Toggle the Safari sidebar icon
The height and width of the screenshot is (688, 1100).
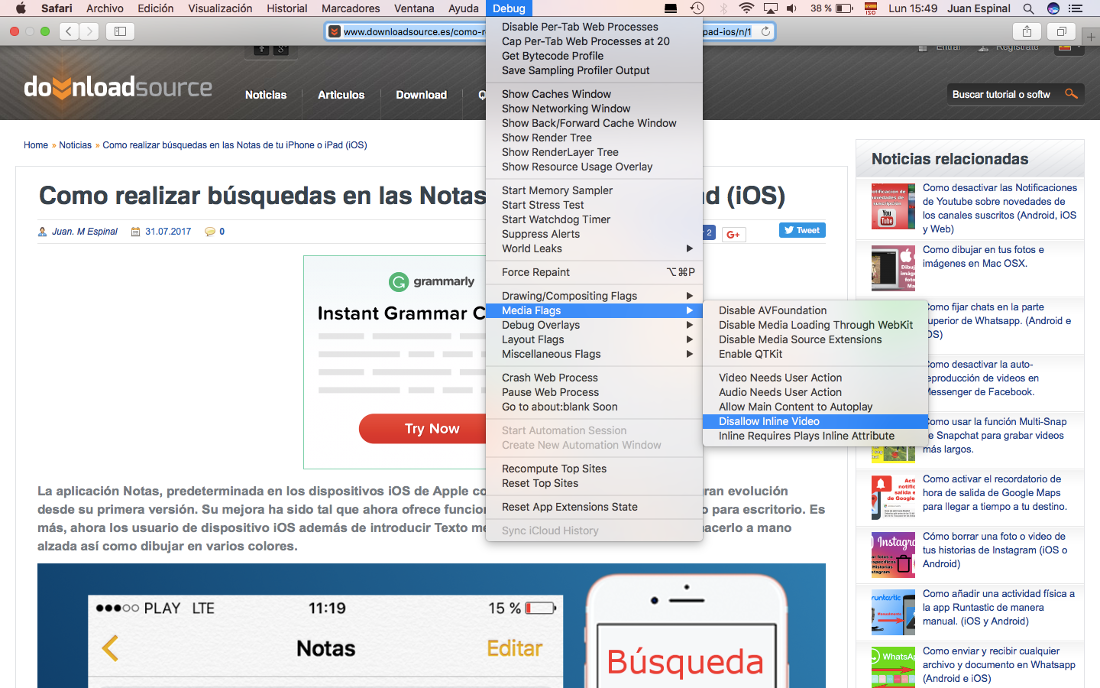pyautogui.click(x=120, y=31)
